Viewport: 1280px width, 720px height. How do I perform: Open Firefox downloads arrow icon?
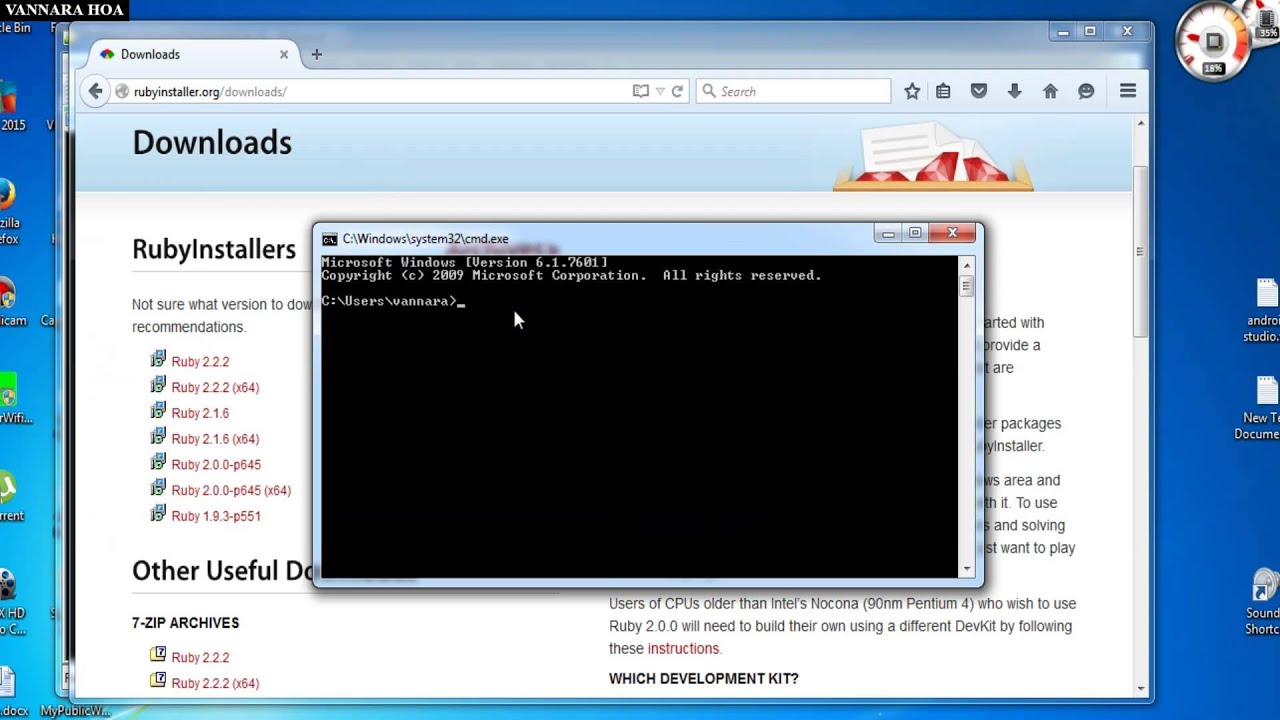pyautogui.click(x=1014, y=91)
